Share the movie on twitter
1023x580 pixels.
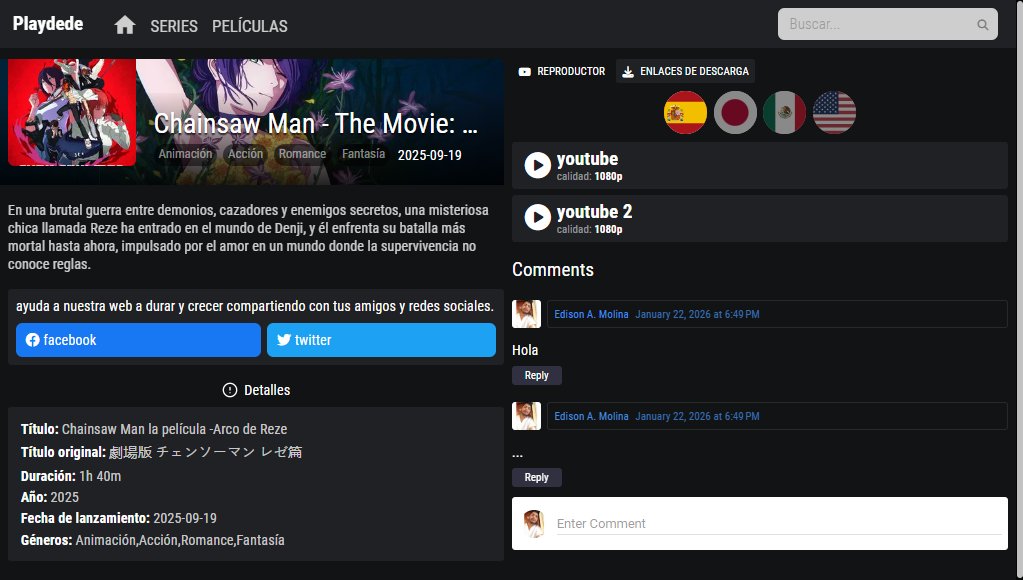point(381,340)
